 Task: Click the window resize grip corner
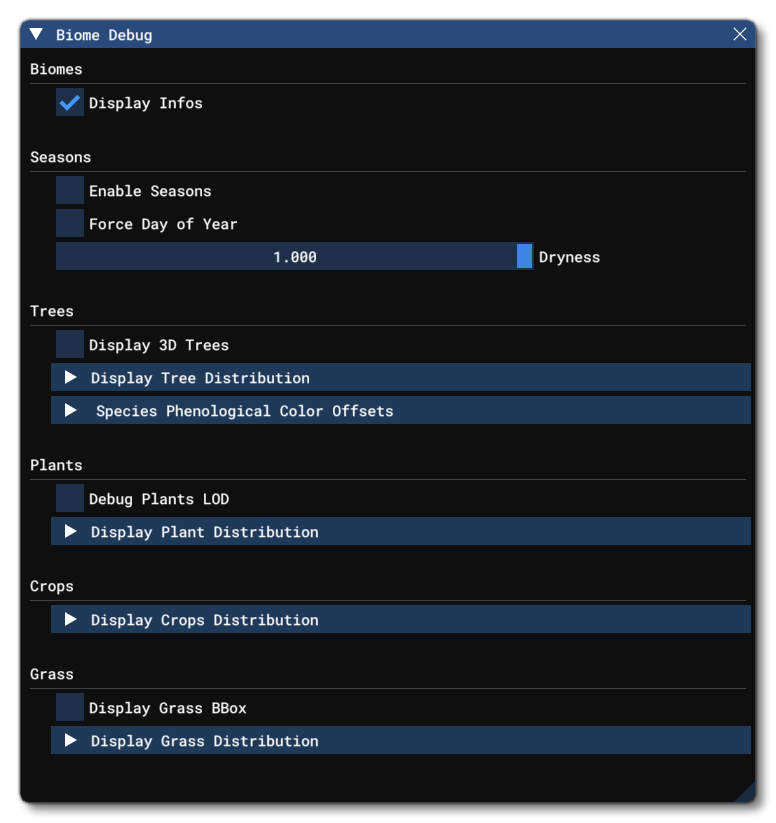745,792
